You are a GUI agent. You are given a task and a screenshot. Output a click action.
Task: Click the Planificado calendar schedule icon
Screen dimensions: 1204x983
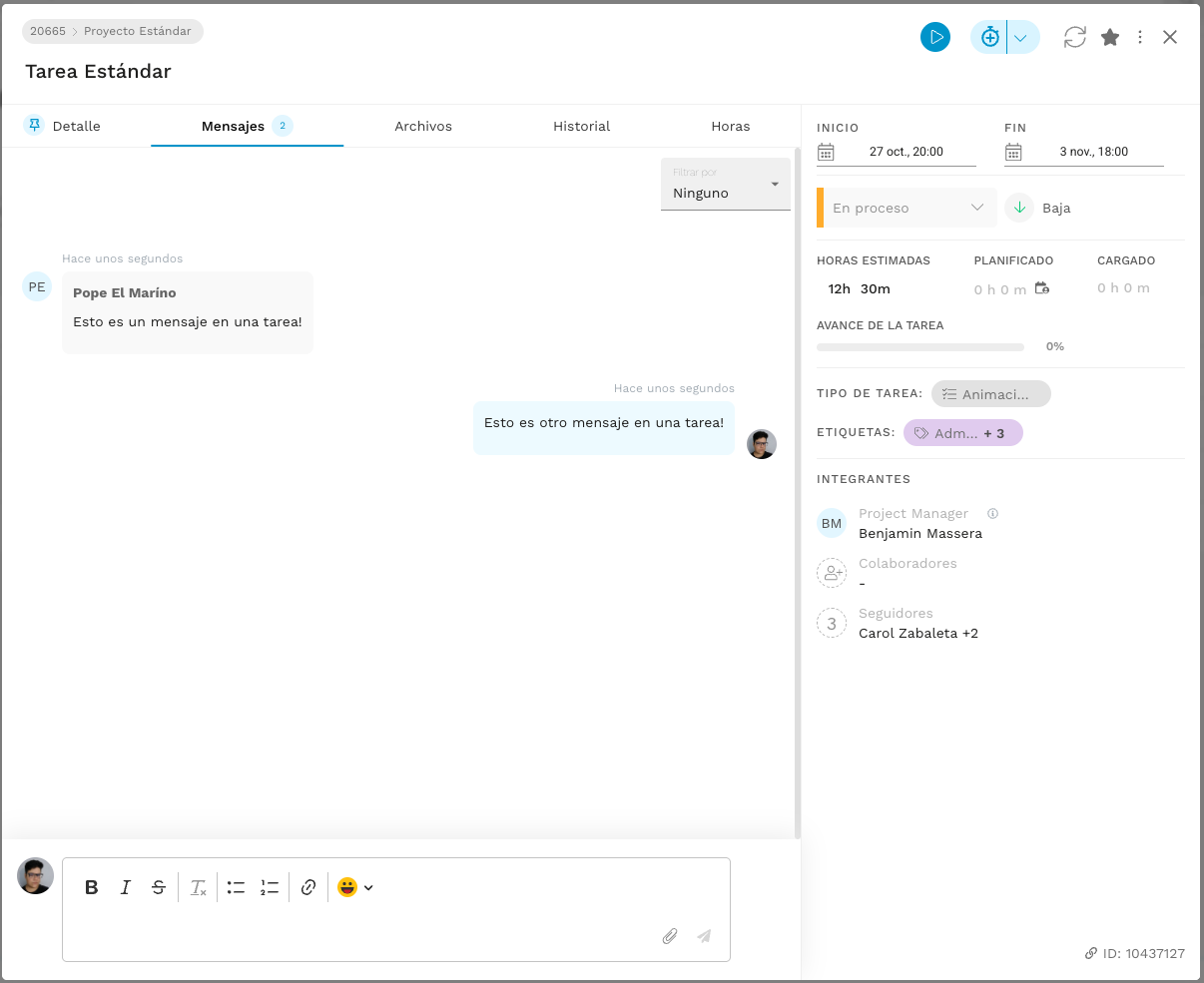[x=1042, y=288]
